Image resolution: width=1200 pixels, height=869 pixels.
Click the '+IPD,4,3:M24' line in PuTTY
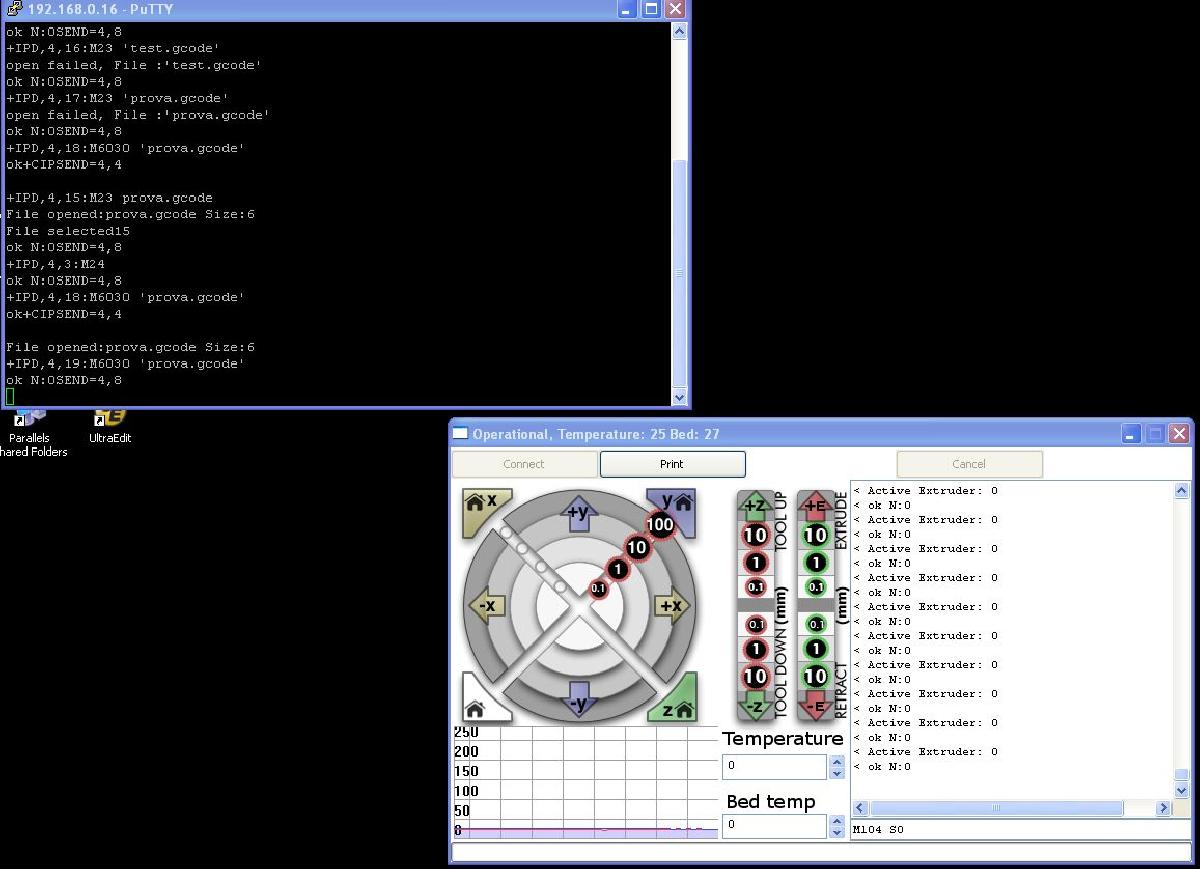click(x=55, y=264)
